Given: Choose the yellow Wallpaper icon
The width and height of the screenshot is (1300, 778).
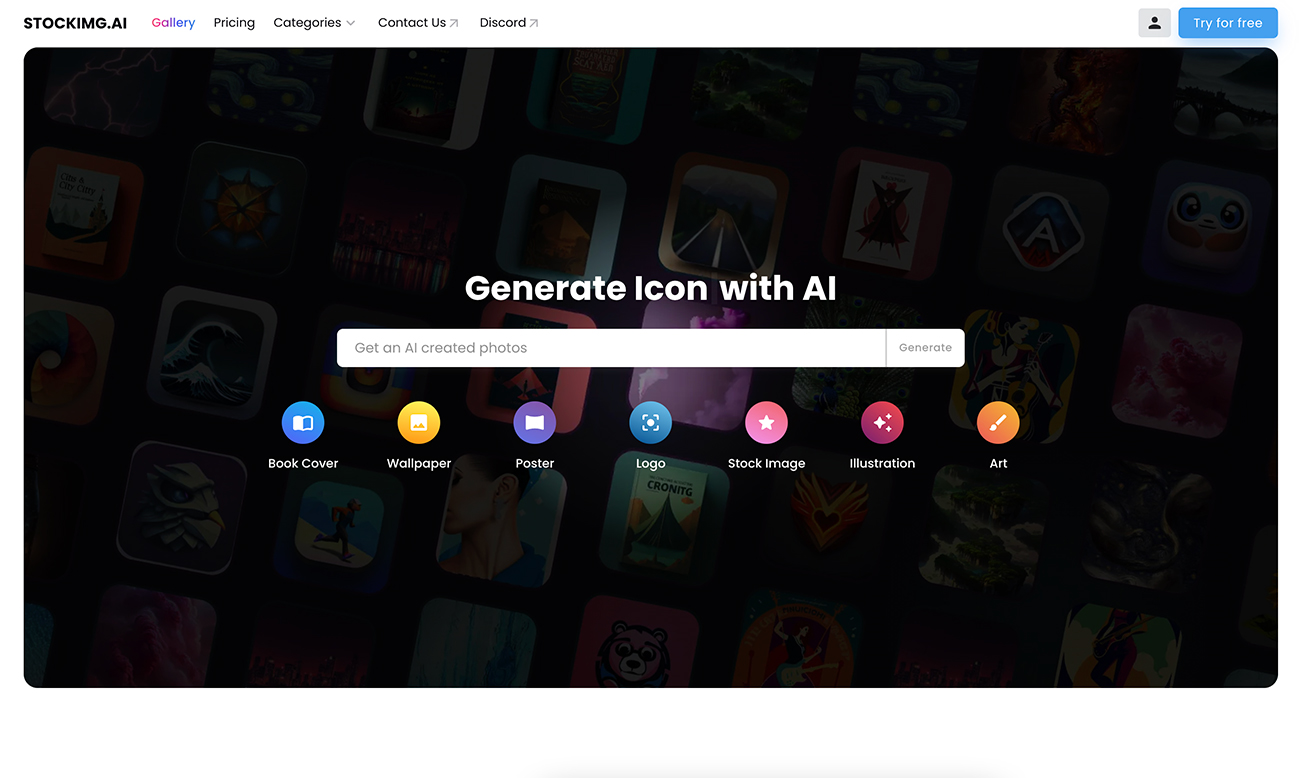Looking at the screenshot, I should (419, 423).
